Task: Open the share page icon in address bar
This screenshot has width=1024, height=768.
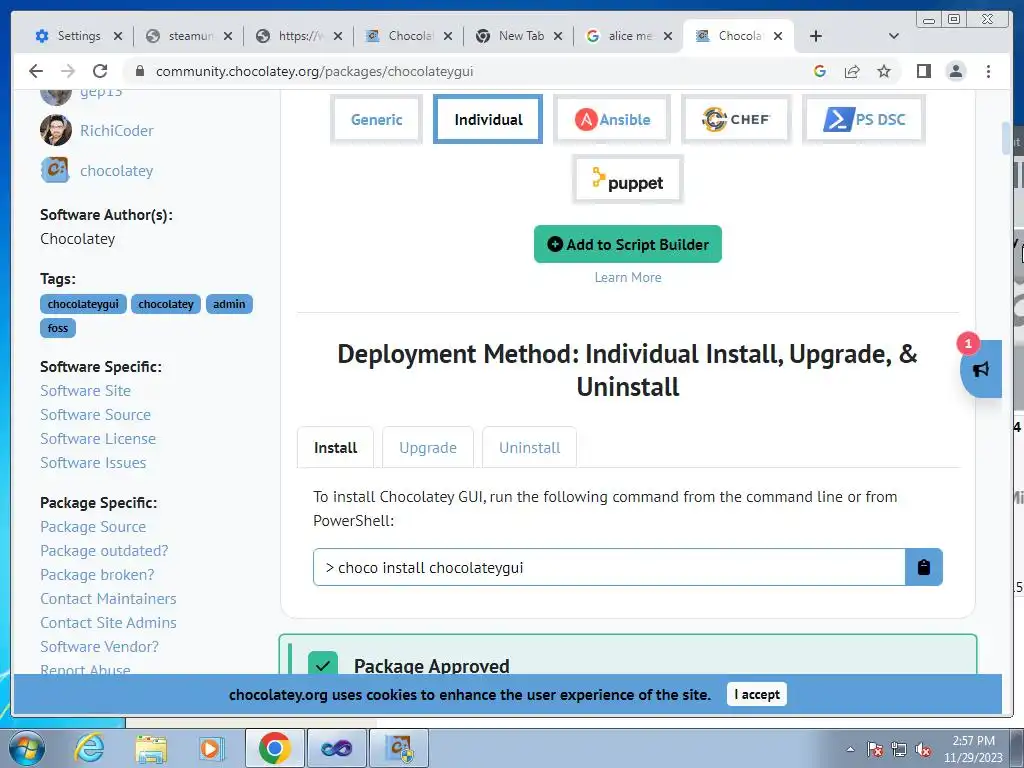Action: tap(852, 71)
